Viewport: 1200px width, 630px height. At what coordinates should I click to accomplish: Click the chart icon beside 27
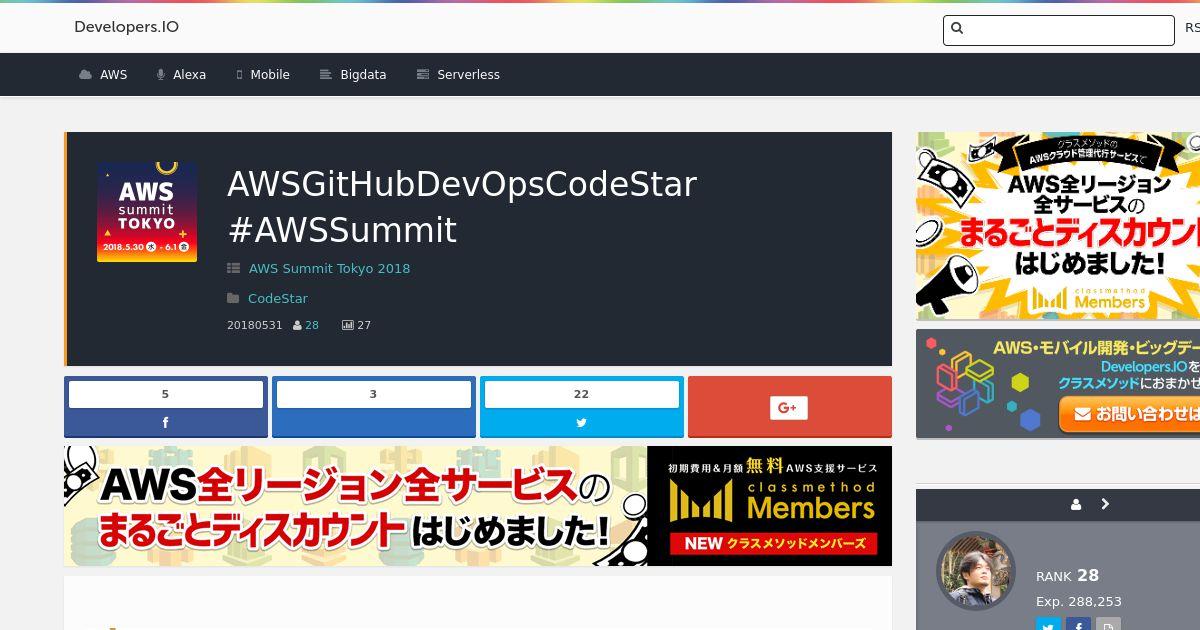point(348,325)
